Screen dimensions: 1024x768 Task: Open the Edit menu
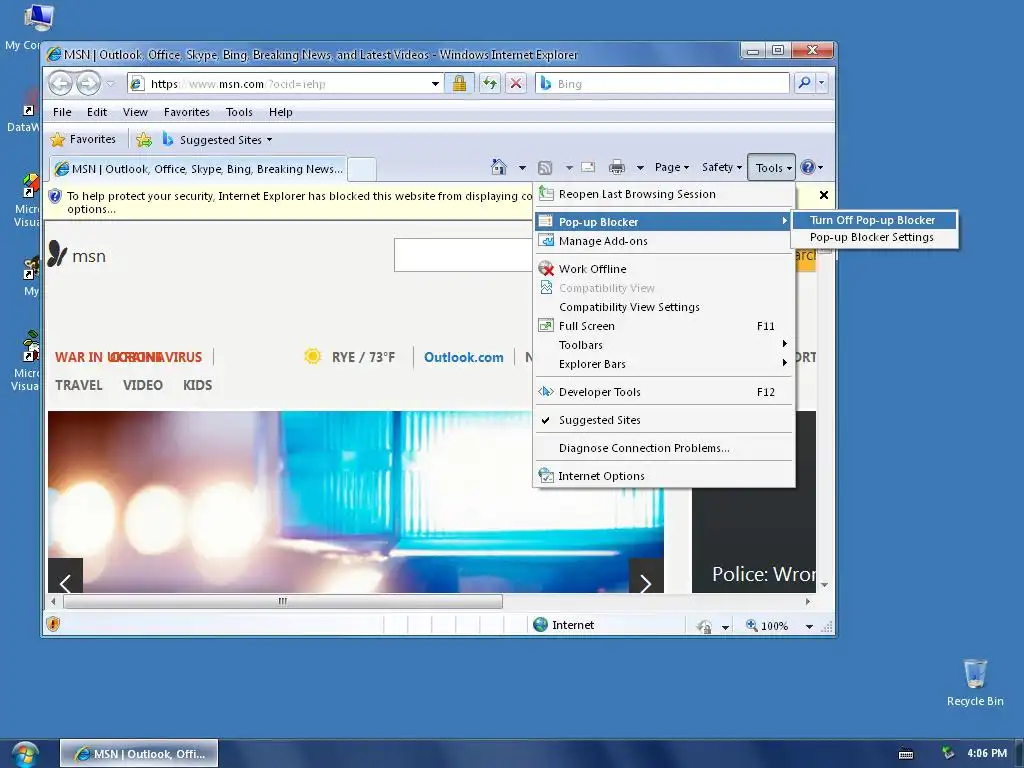tap(97, 112)
